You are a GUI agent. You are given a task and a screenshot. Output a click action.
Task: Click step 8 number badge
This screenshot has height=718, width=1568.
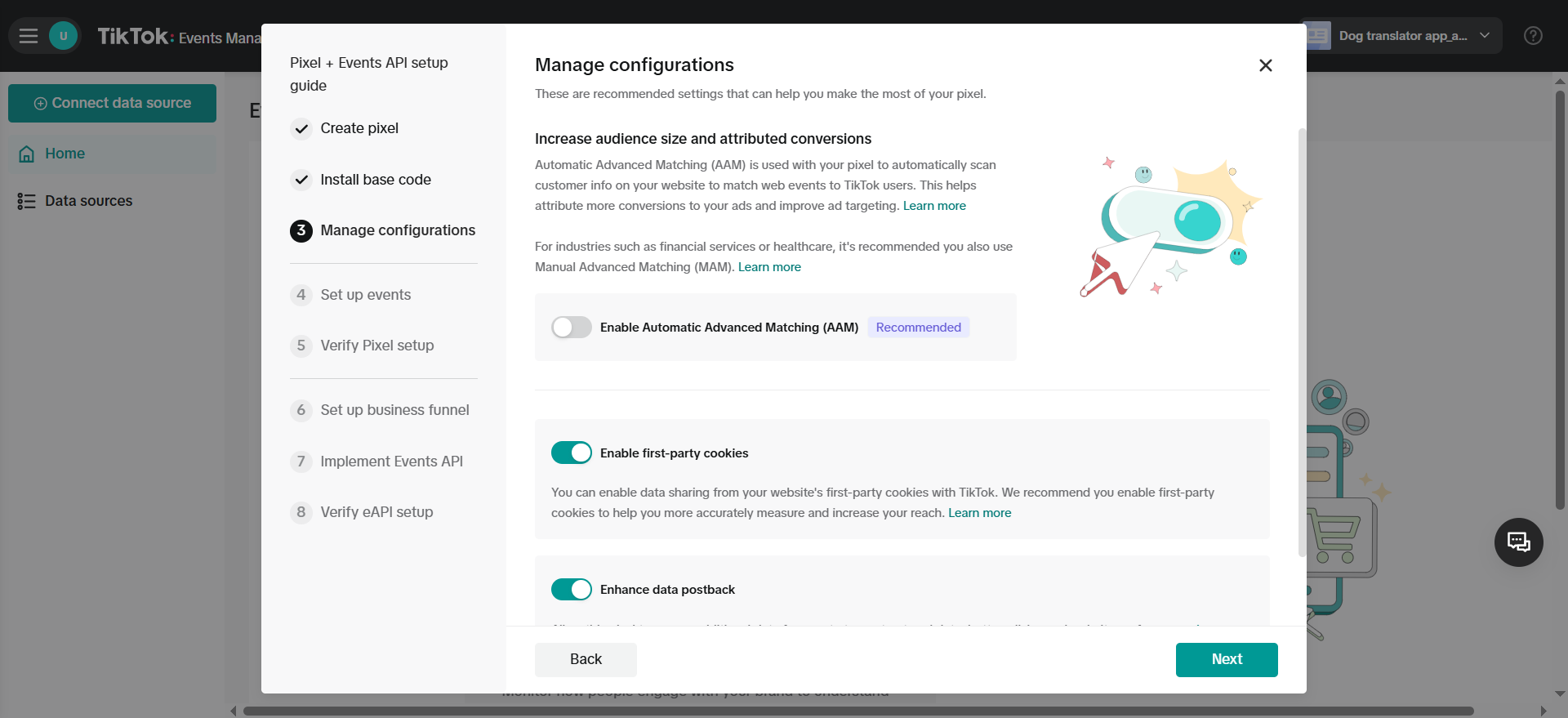point(301,512)
